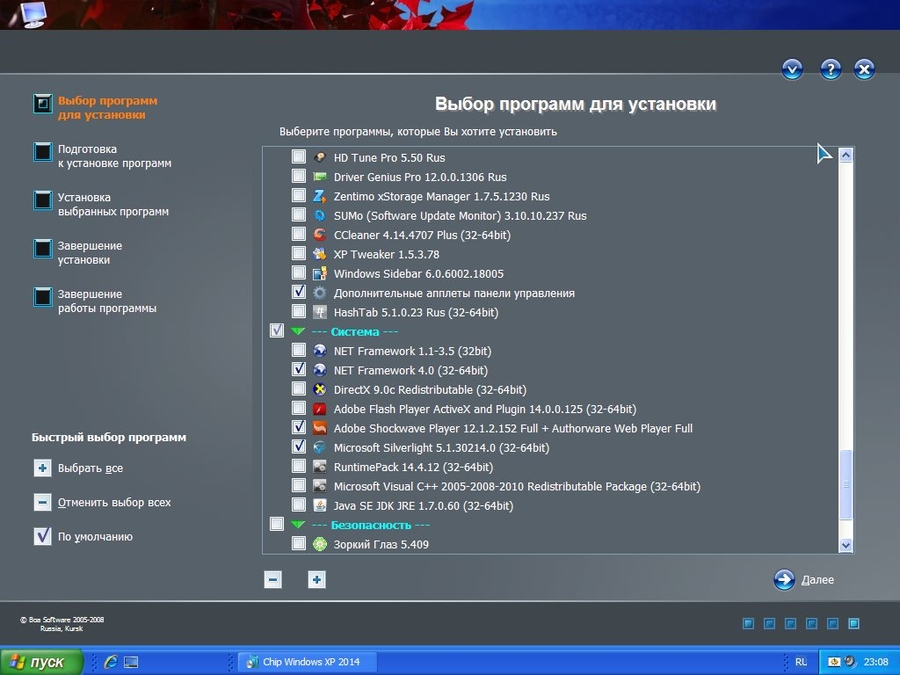Click the Adobe Flash Player icon
Viewport: 900px width, 675px height.
[x=320, y=409]
